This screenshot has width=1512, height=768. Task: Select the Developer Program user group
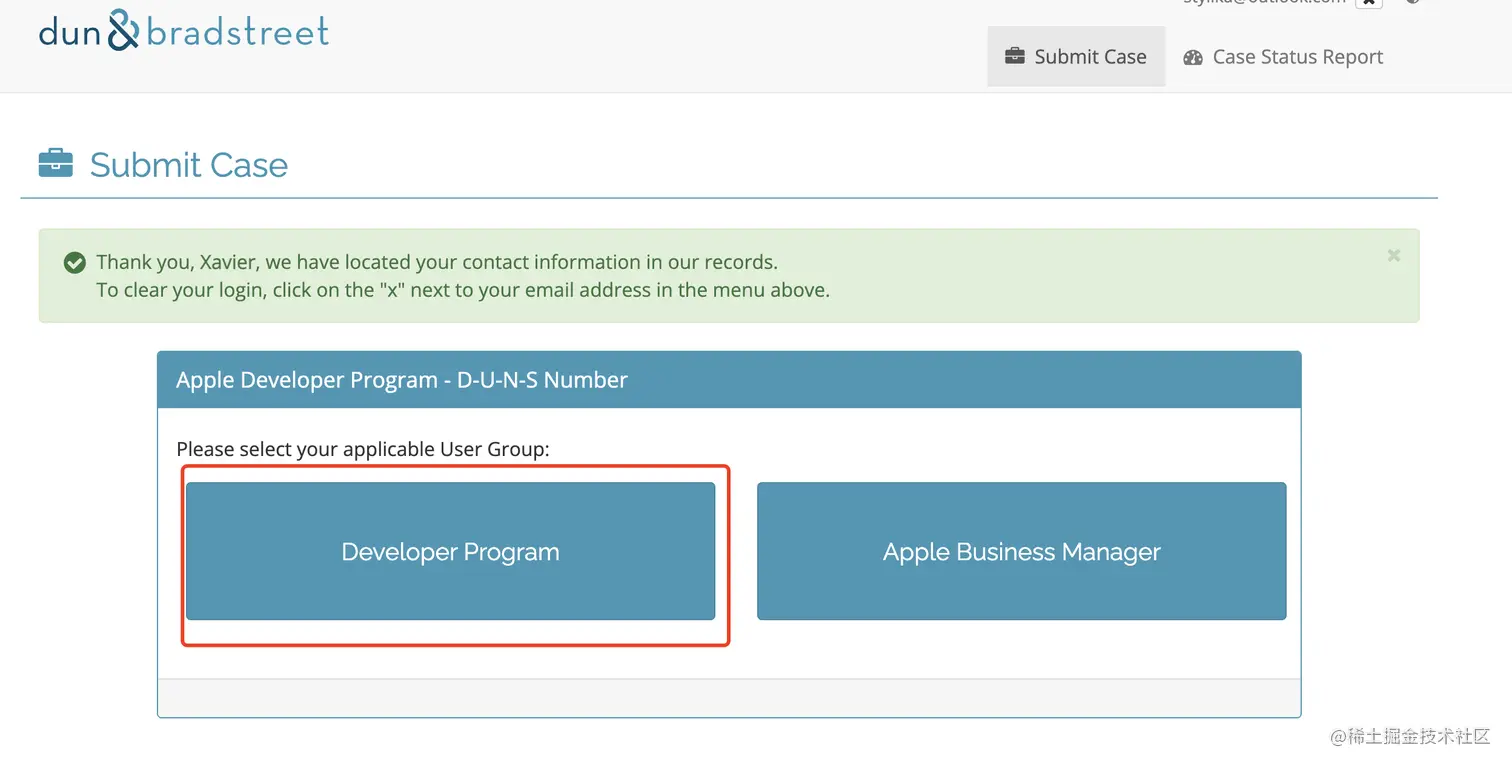[450, 551]
